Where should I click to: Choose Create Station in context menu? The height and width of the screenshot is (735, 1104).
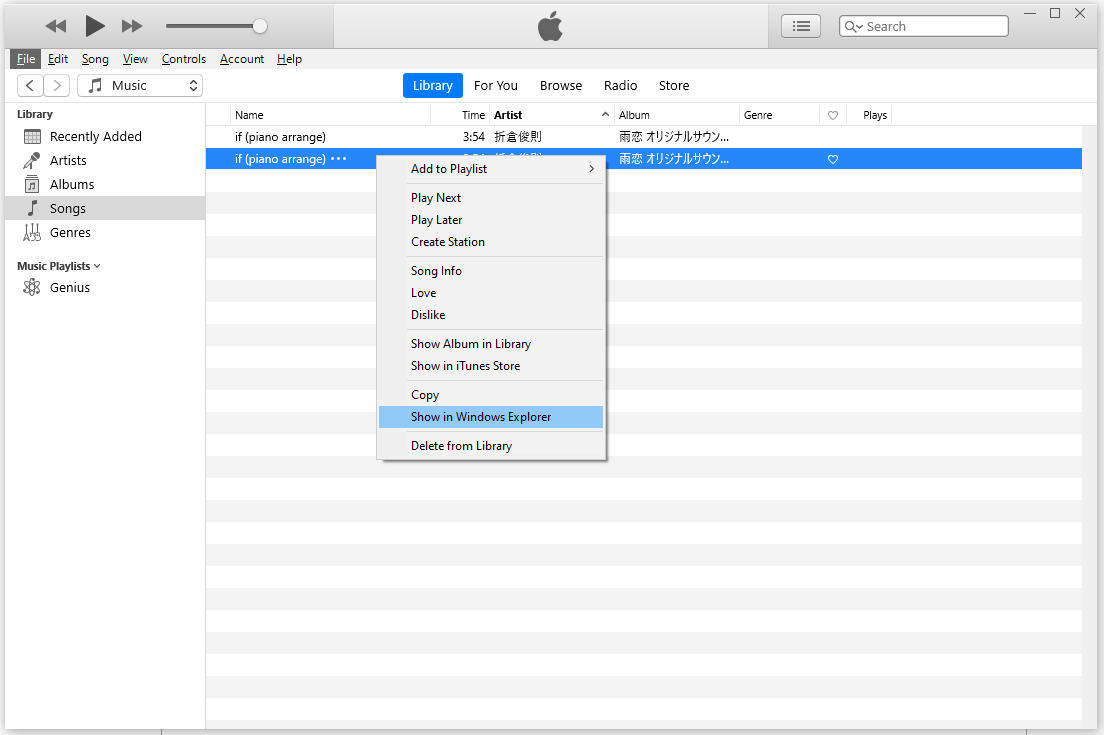pyautogui.click(x=491, y=241)
